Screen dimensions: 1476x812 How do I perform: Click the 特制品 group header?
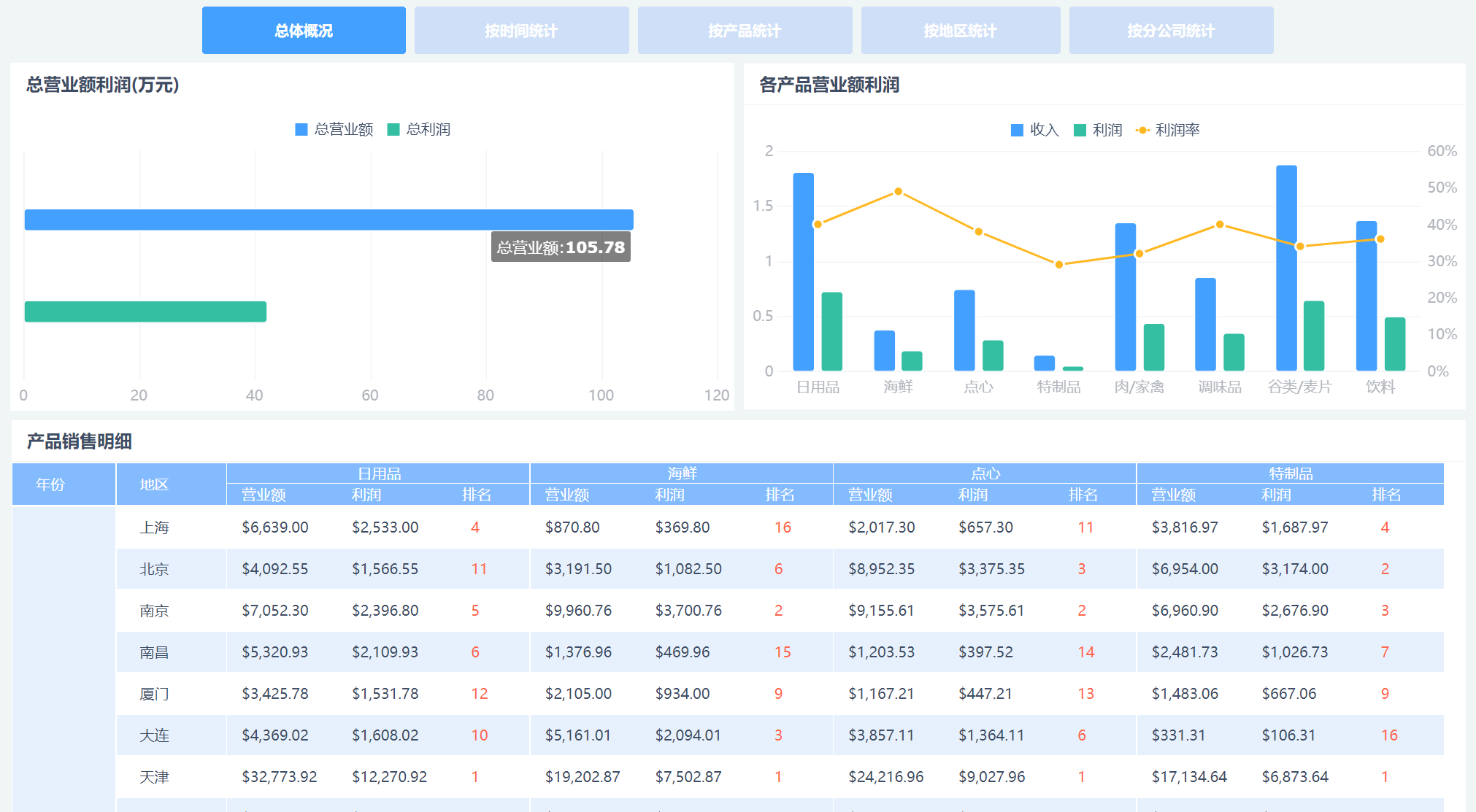tap(1291, 473)
